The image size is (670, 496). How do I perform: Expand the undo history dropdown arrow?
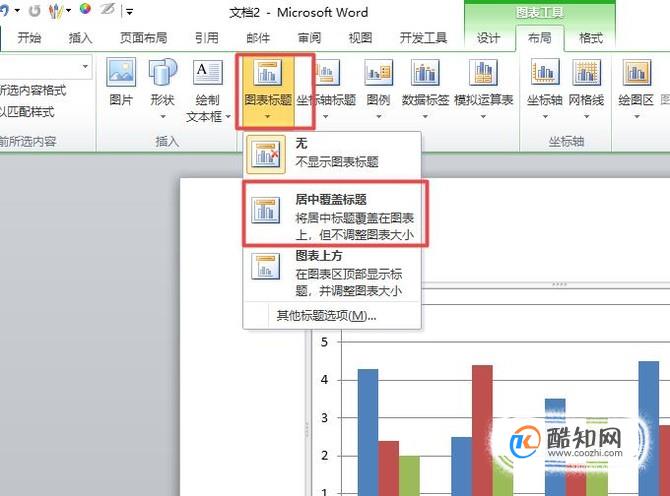[x=18, y=10]
